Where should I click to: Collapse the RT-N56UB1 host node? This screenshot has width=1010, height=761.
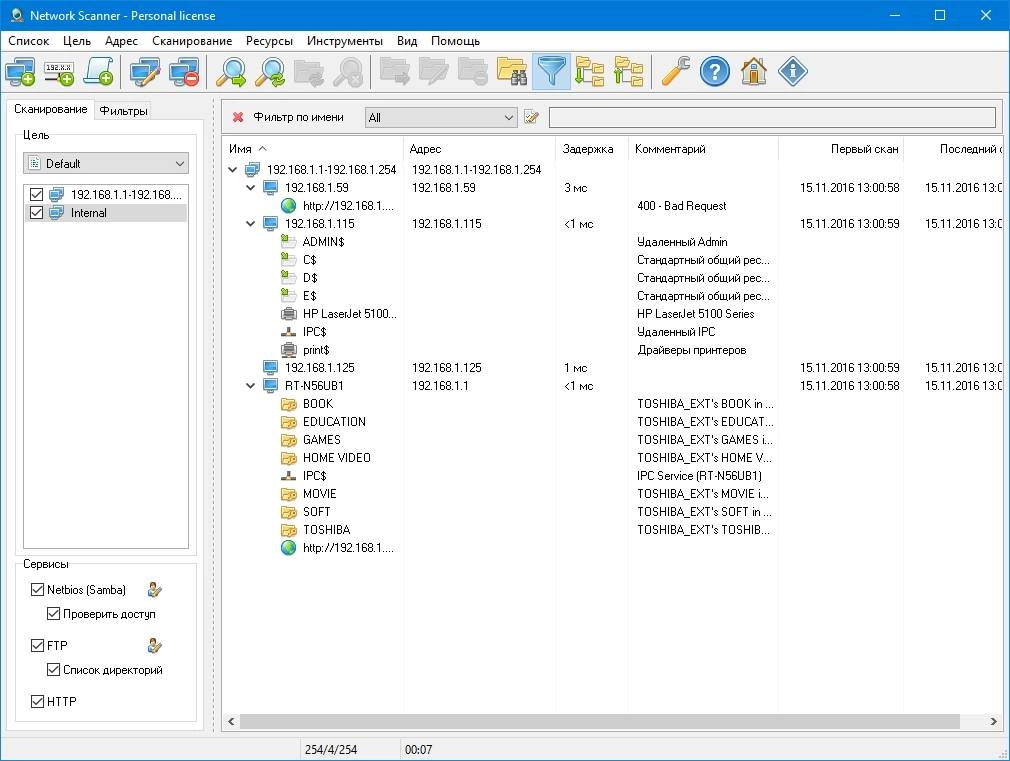(251, 386)
